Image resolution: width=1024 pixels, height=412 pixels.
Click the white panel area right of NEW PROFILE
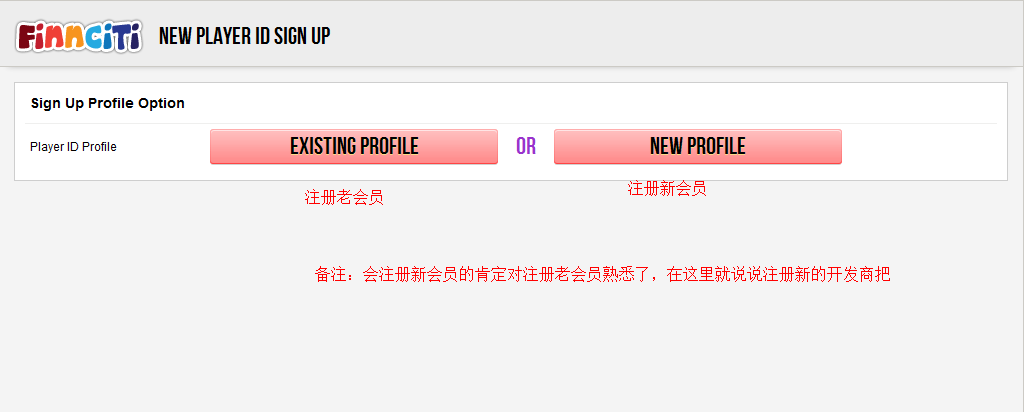point(921,146)
